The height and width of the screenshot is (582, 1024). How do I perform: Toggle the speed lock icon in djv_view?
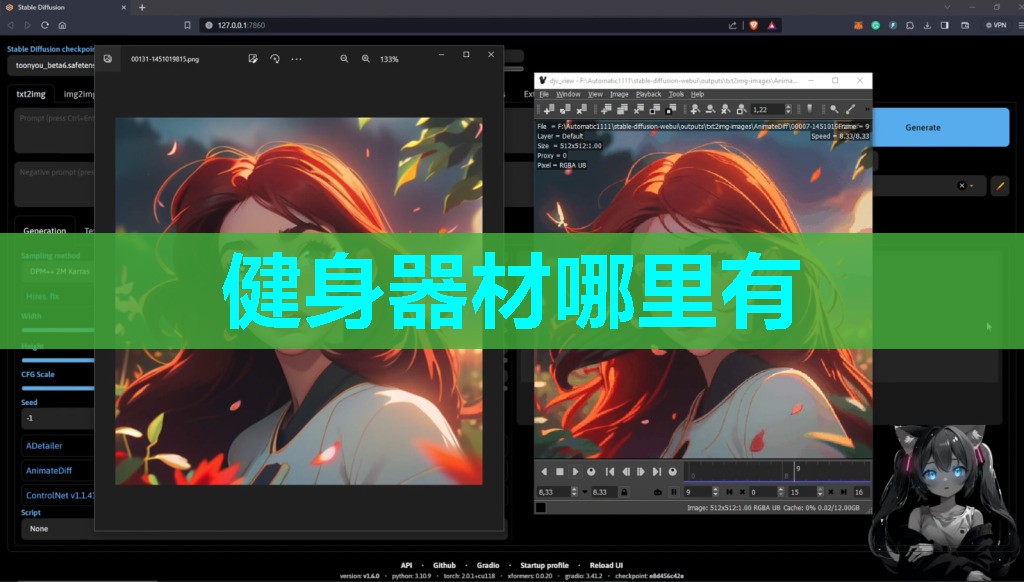[624, 492]
